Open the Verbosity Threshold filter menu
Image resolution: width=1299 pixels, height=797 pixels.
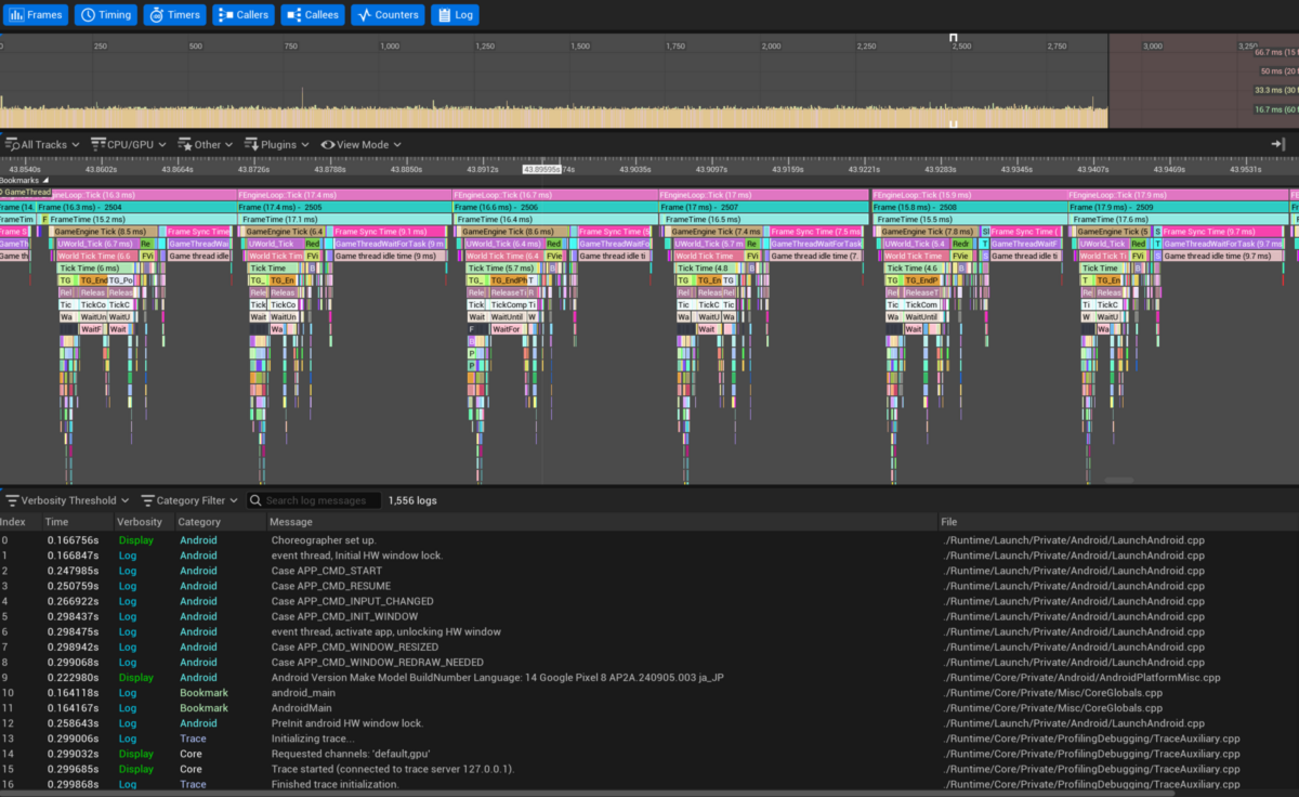click(67, 500)
